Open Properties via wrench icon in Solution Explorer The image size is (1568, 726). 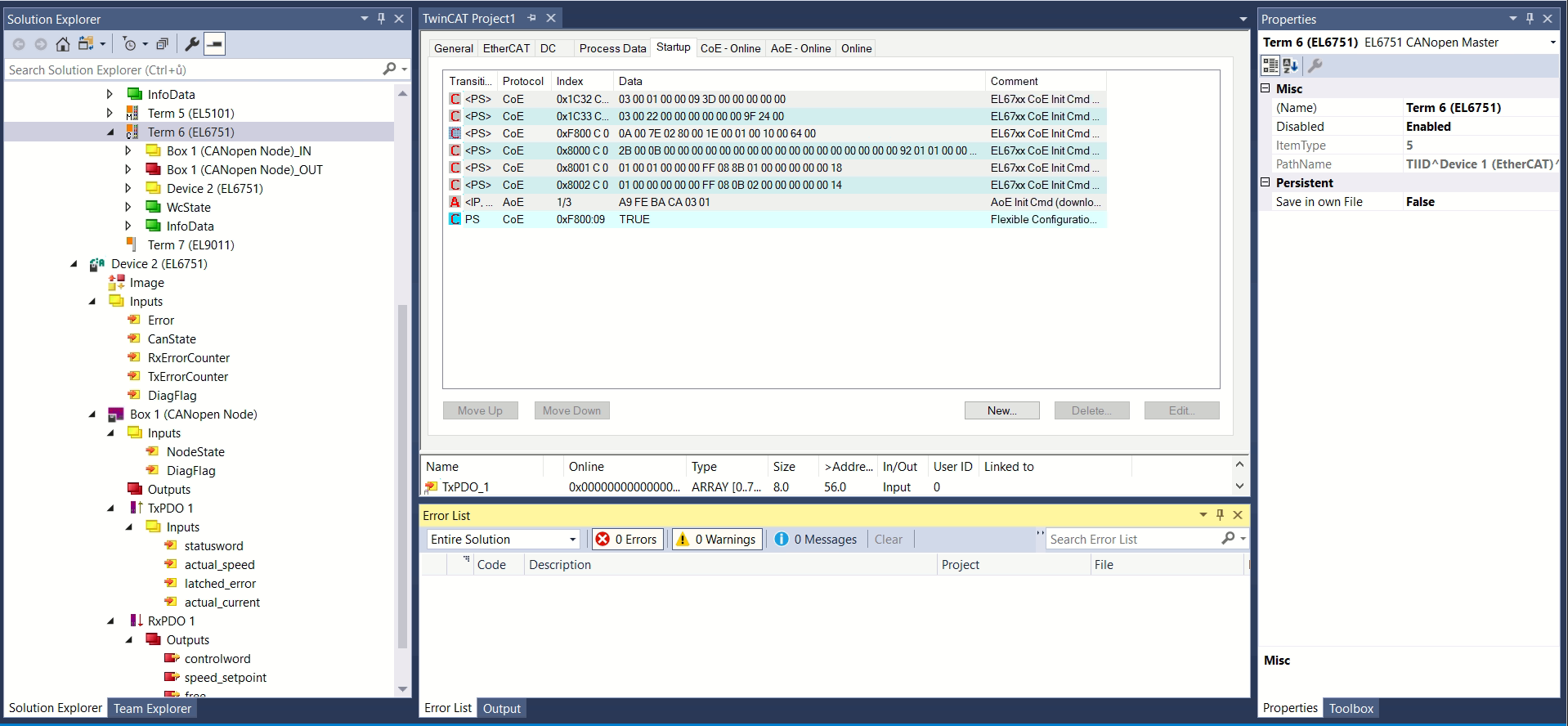(x=192, y=44)
